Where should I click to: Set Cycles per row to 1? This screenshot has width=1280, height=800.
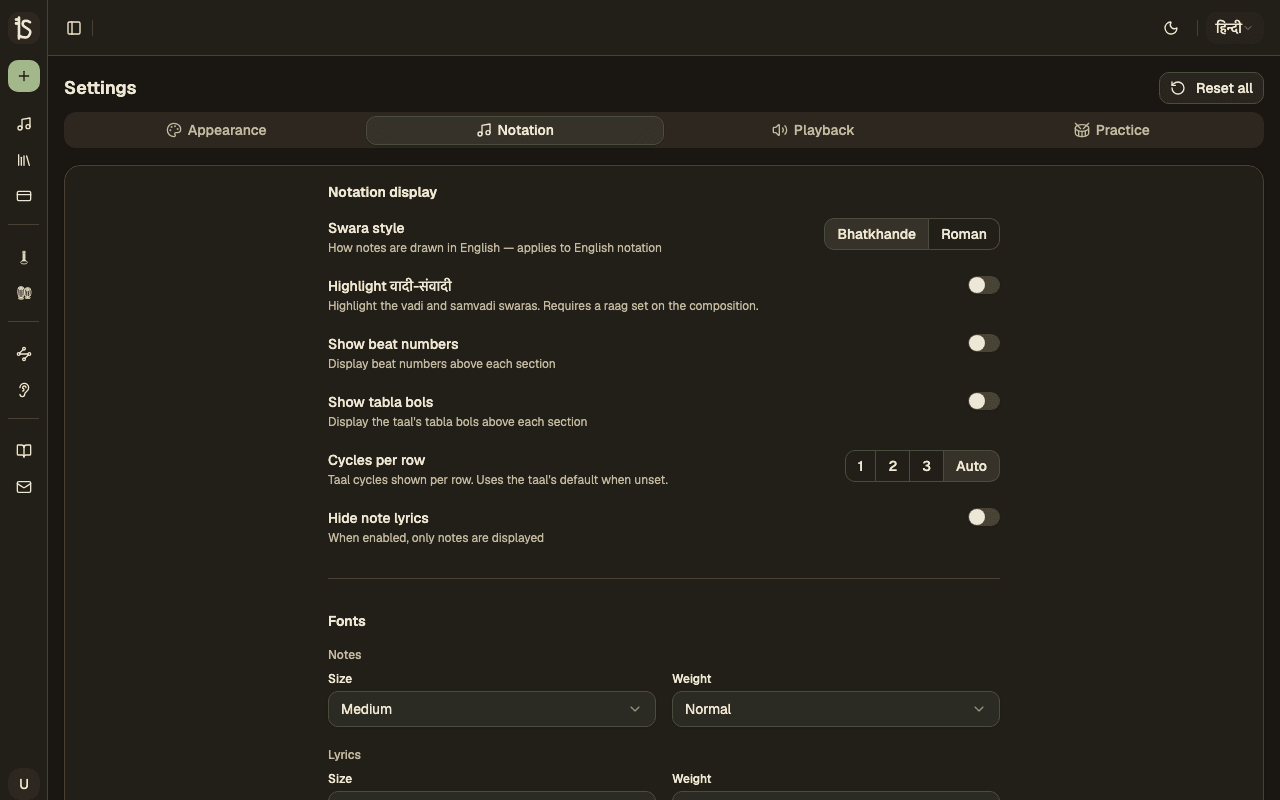860,466
